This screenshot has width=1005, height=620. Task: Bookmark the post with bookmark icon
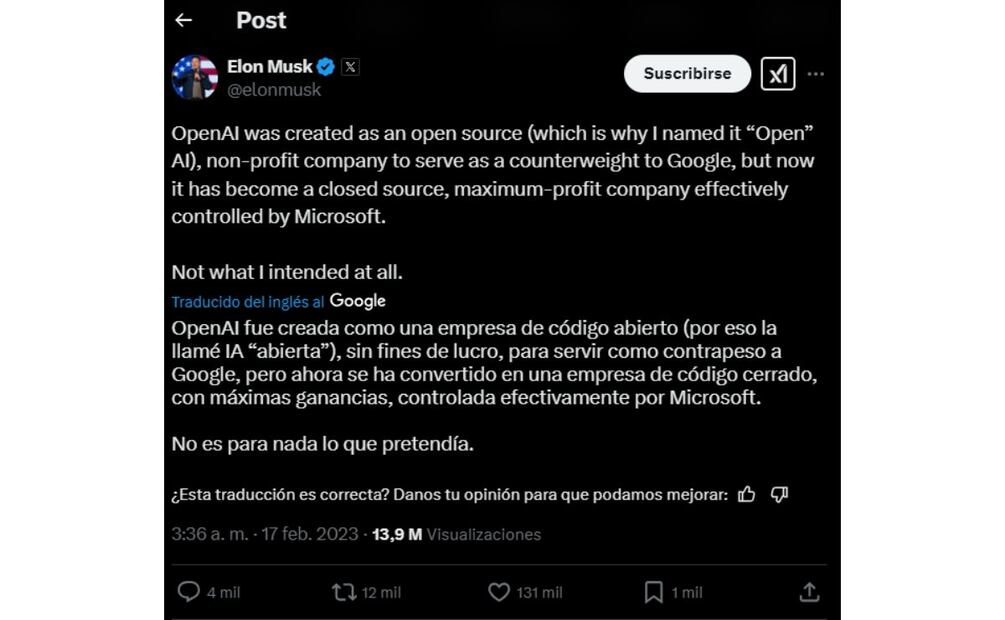[x=654, y=592]
